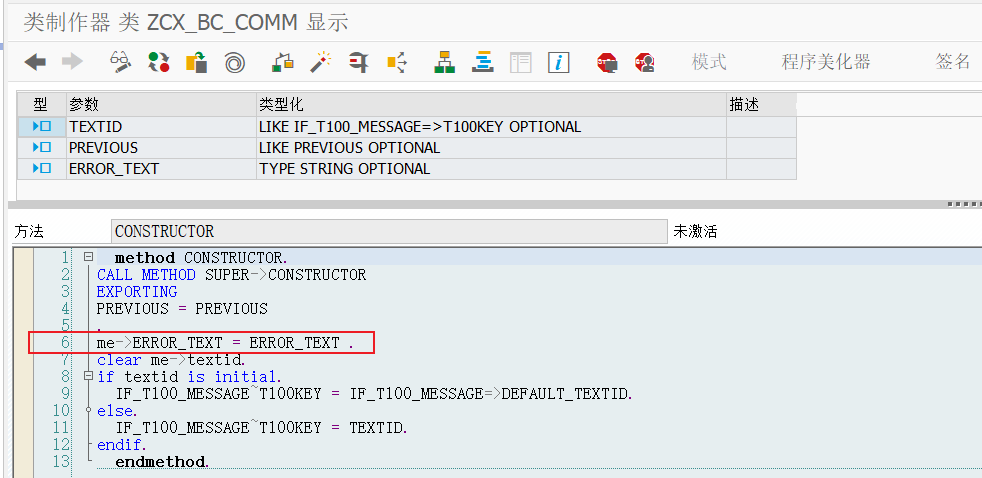This screenshot has width=982, height=478.
Task: Select the TEXTID parameter name cell
Action: 162,127
